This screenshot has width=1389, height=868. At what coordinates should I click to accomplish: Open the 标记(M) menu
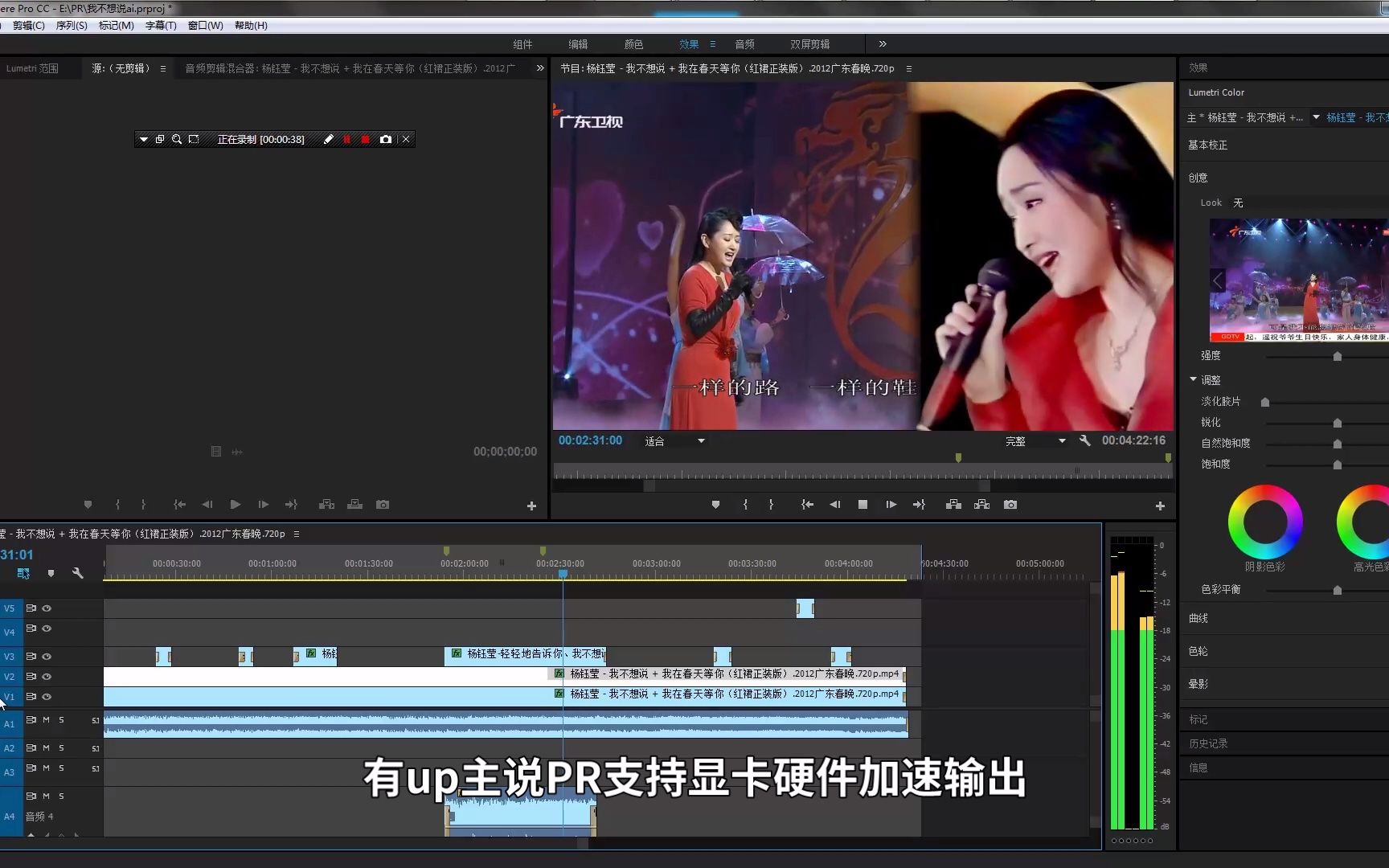pos(117,26)
